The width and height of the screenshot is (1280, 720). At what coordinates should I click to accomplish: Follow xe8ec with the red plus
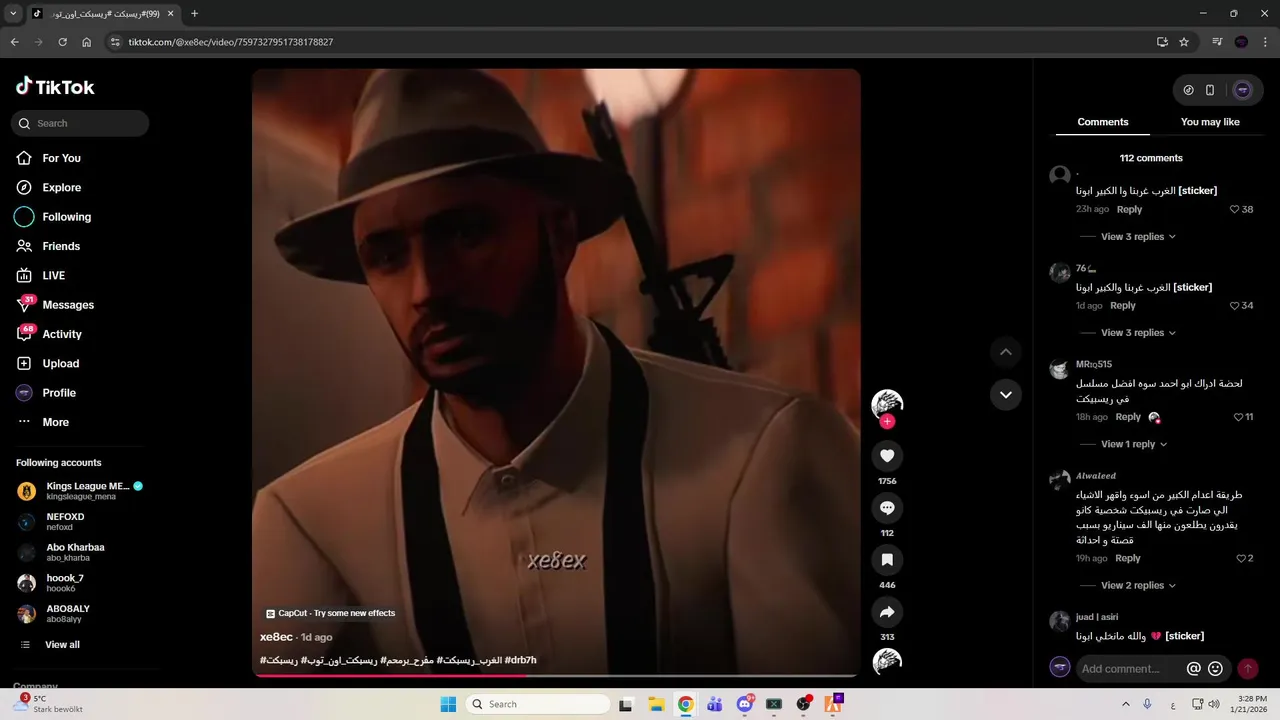tap(887, 422)
